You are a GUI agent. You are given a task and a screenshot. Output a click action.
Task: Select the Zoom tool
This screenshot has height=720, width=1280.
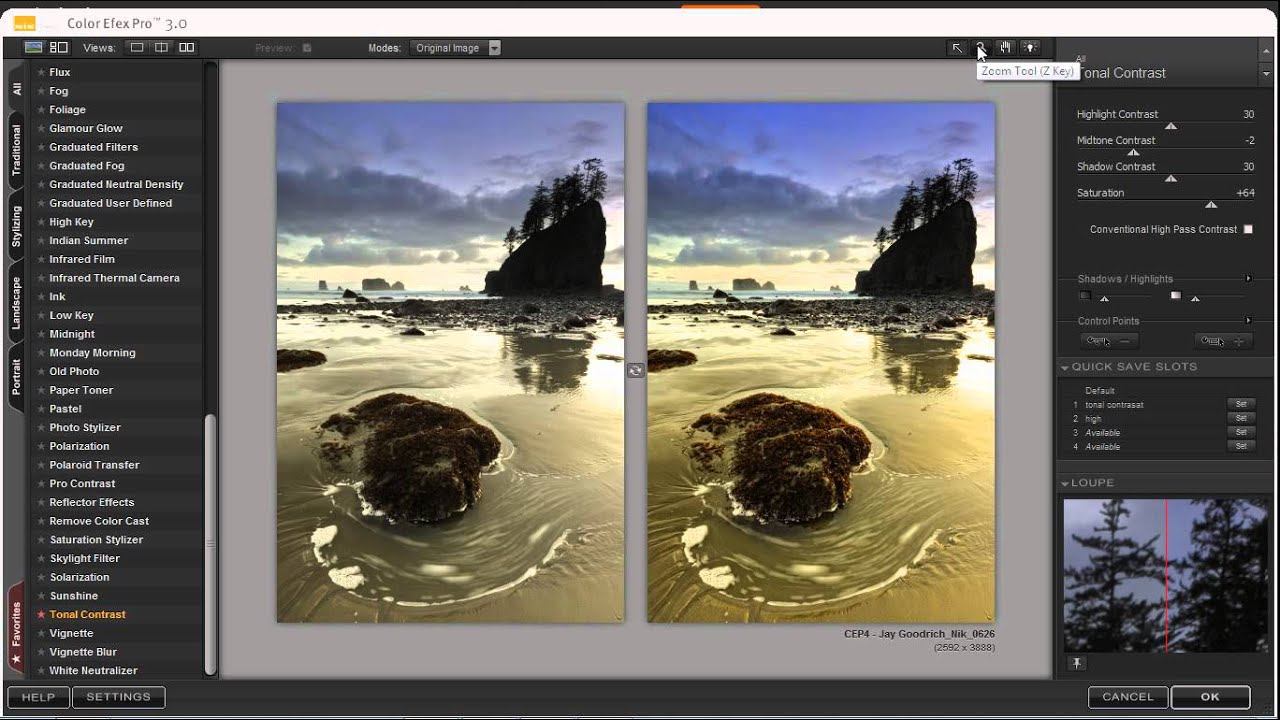pyautogui.click(x=981, y=47)
